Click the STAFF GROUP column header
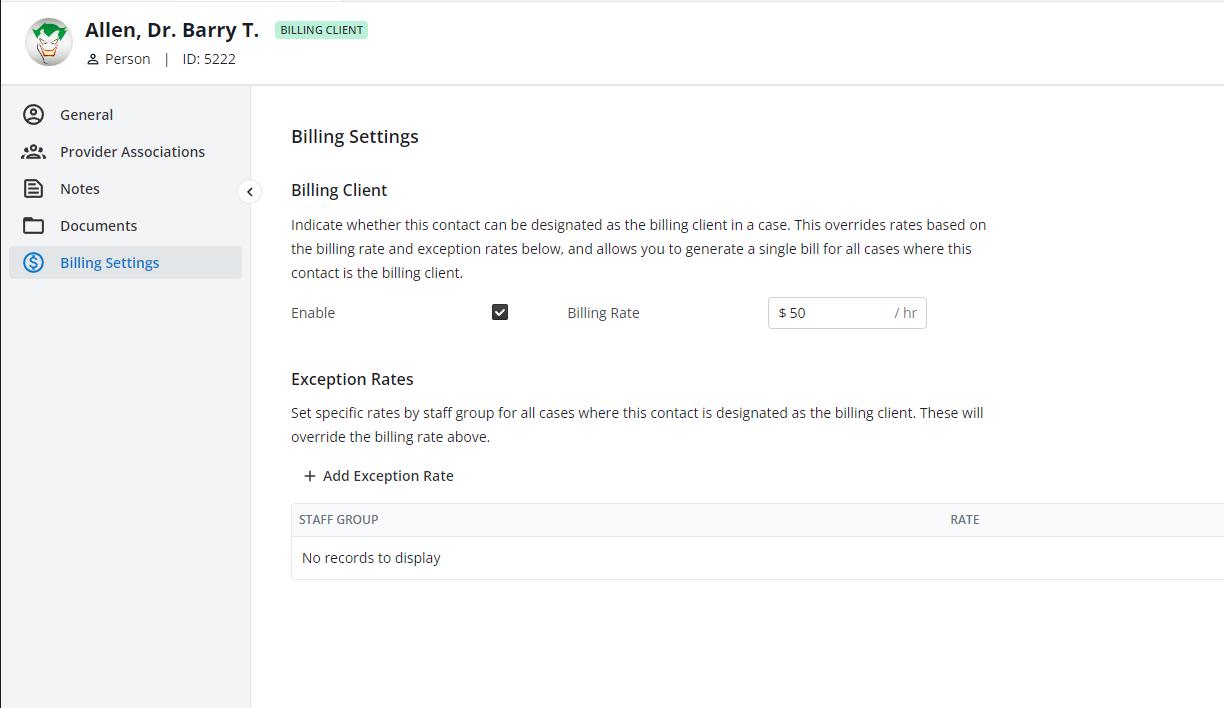 point(339,520)
